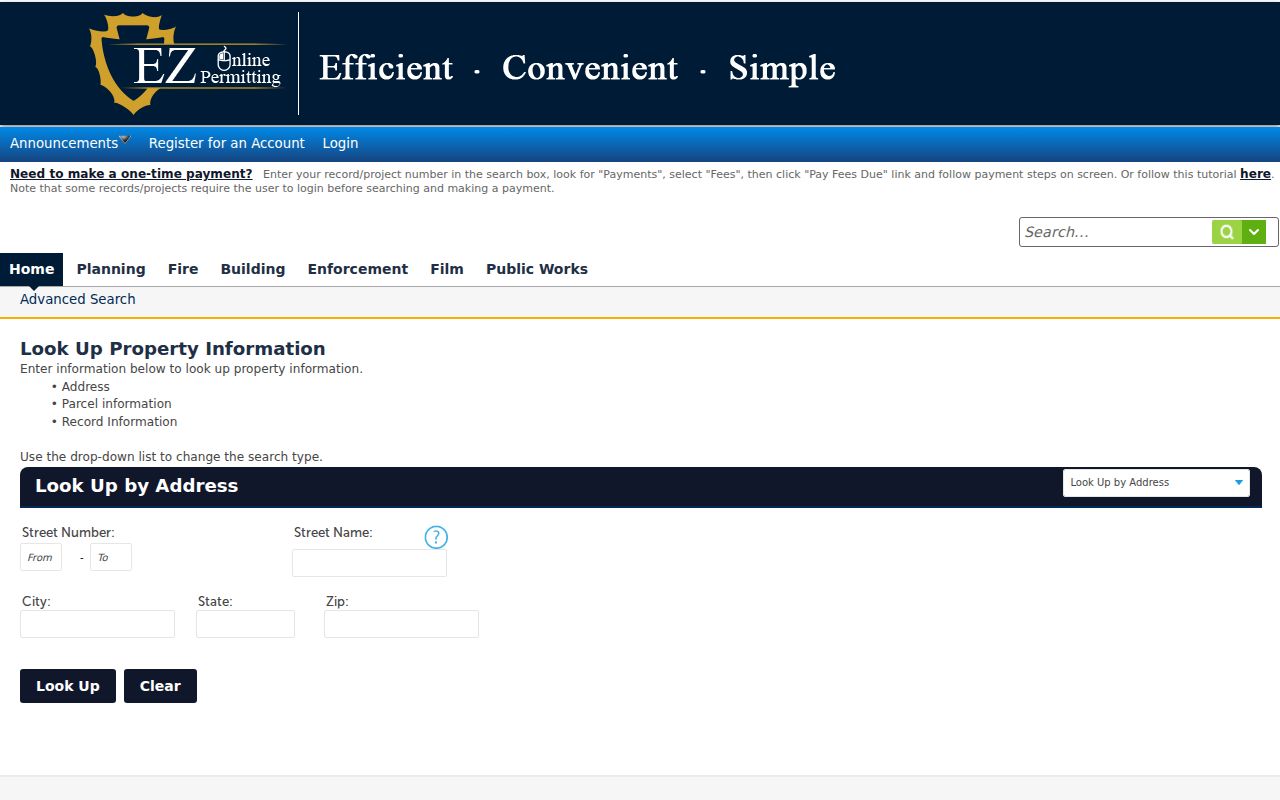This screenshot has height=800, width=1280.
Task: Click the Clear button
Action: click(160, 686)
